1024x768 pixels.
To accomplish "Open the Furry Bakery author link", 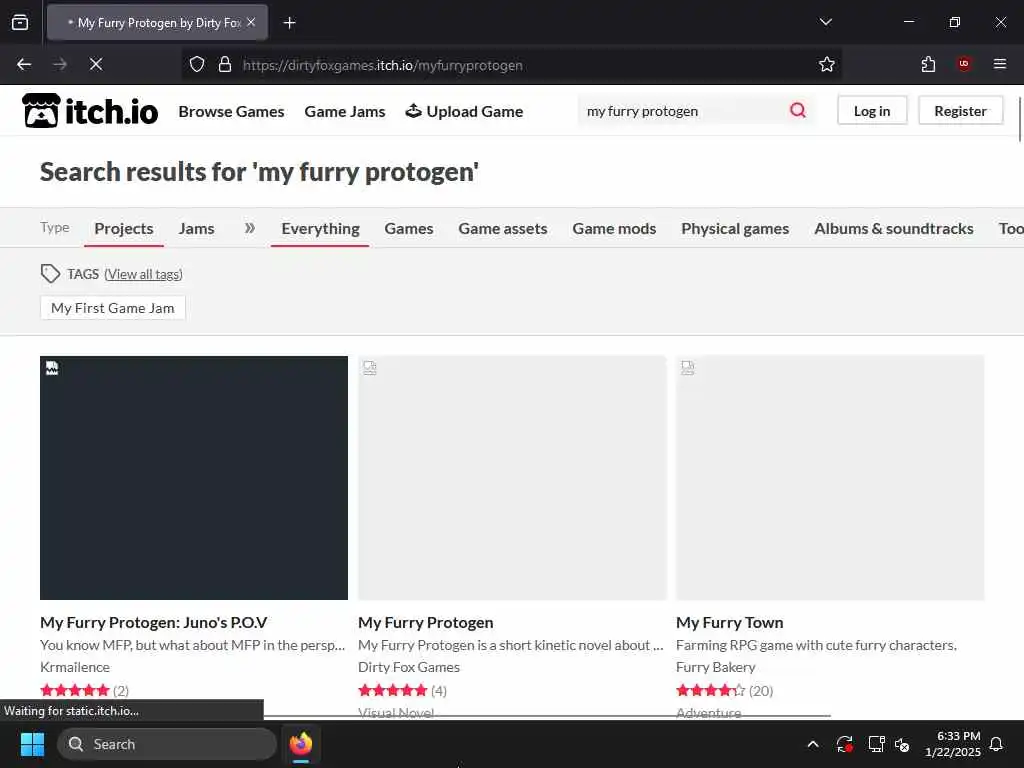I will pyautogui.click(x=715, y=667).
